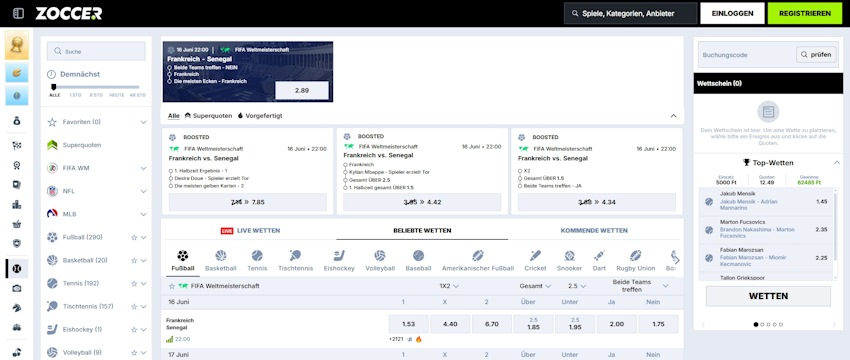Screen dimensions: 850x360
Task: Star the FIFA Weltmeisterschaft league header
Action: [171, 286]
